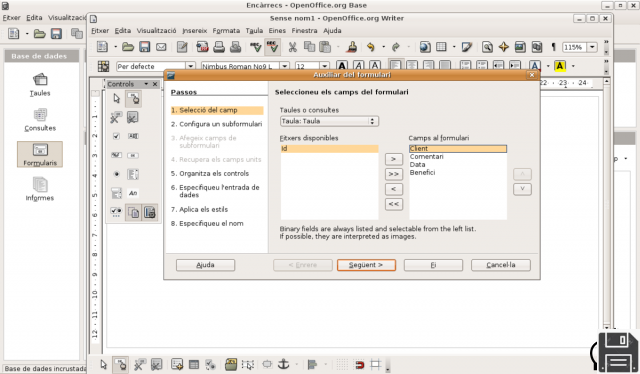Select Taules in Base window sidebar
640x374 pixels.
[40, 85]
